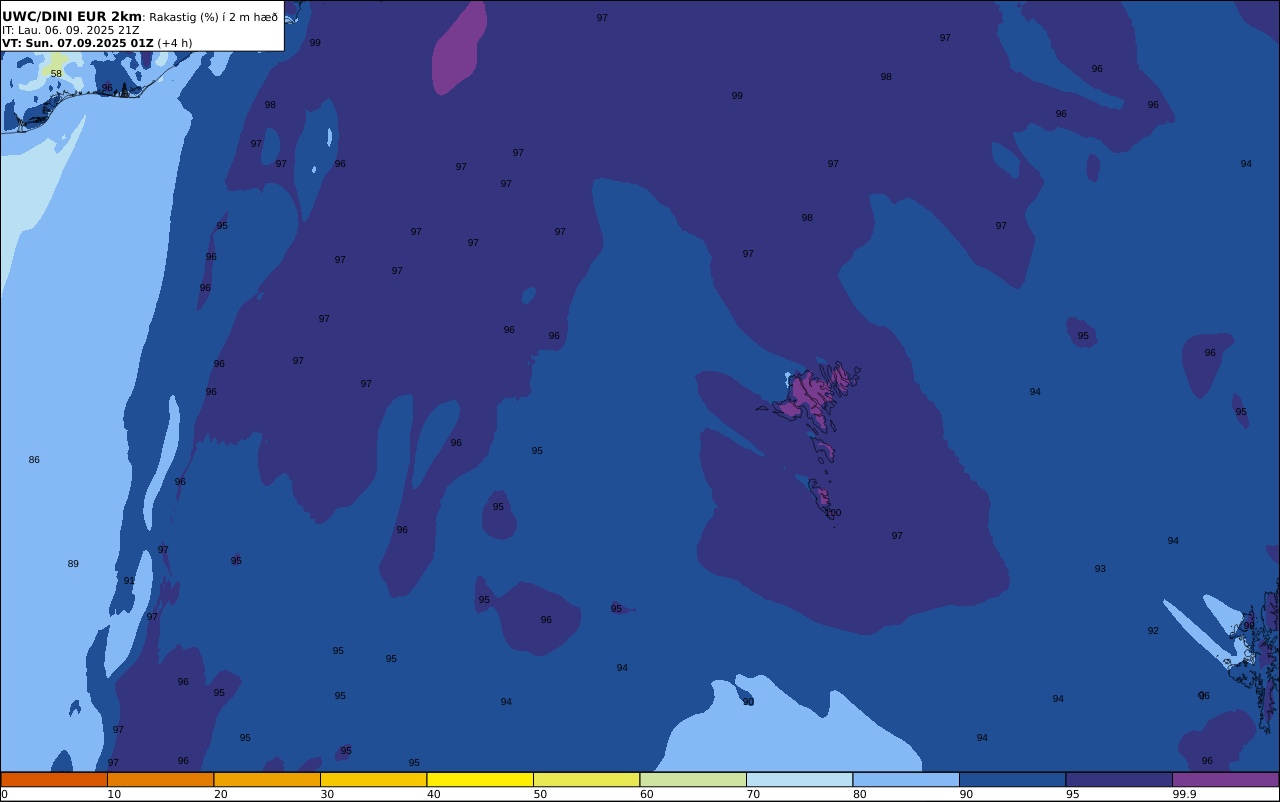
Task: Select the dark indigo 95–99.9 legend swatch
Action: [x=1119, y=779]
